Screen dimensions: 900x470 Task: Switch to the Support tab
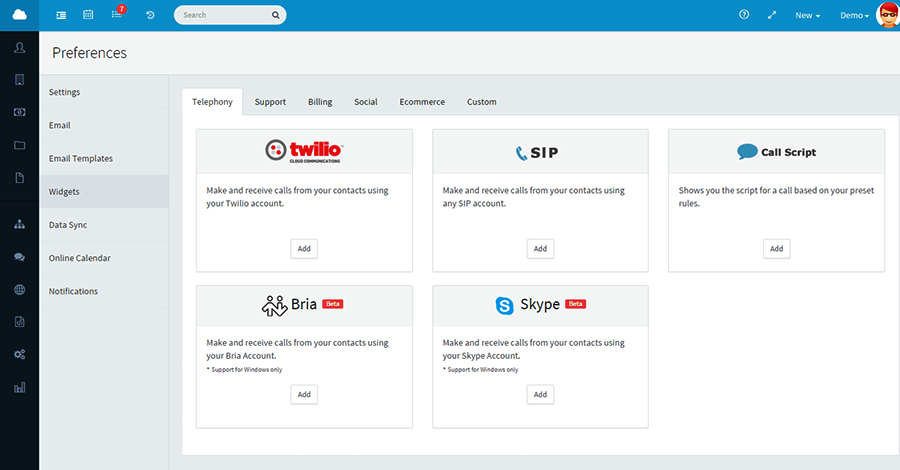point(270,102)
